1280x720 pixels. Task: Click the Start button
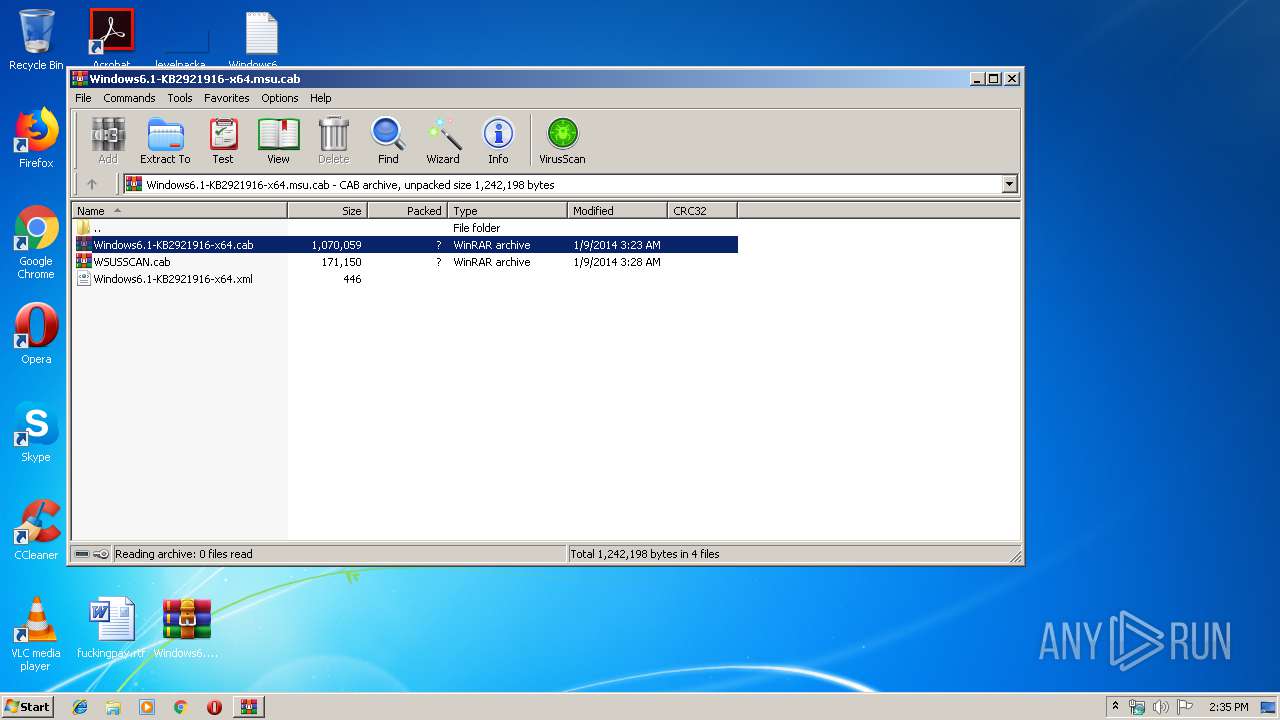28,706
